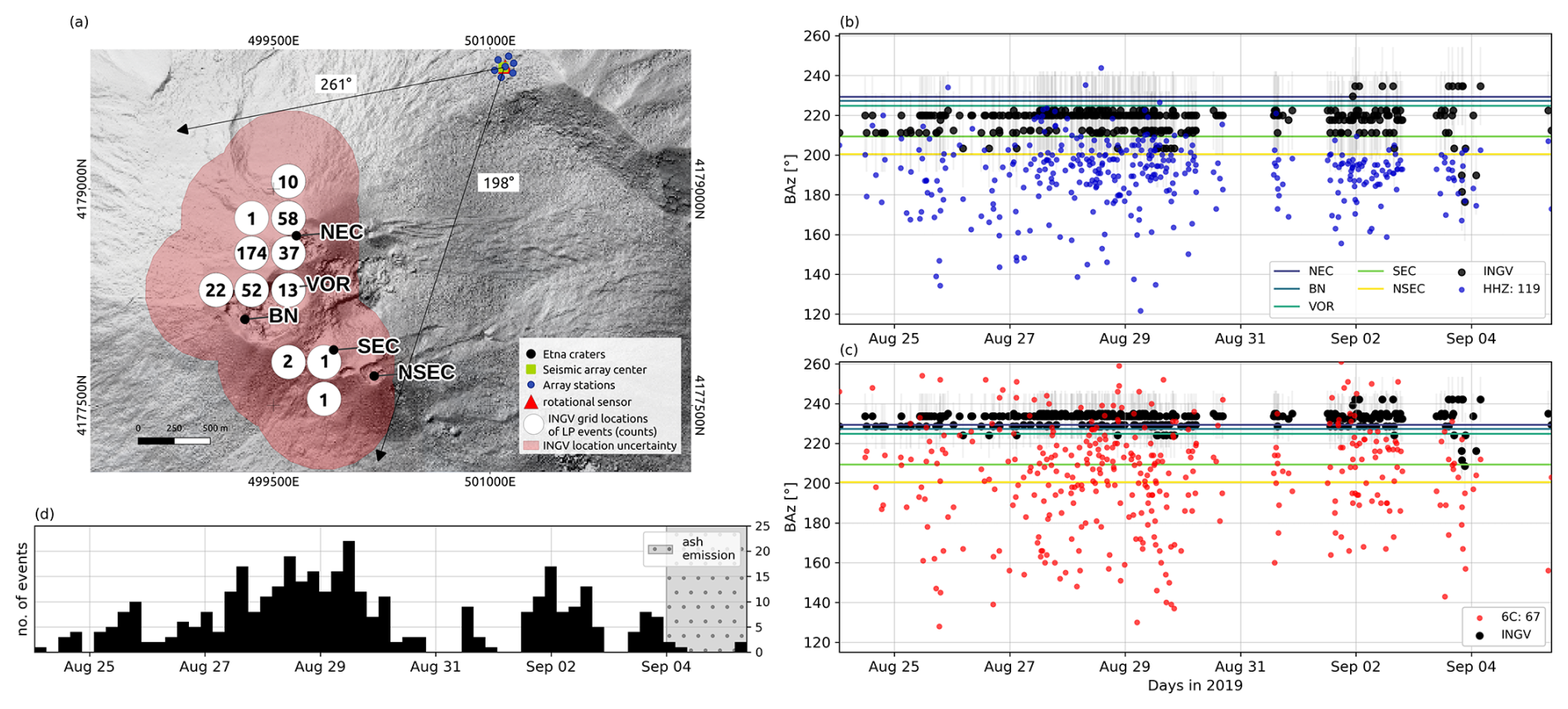Screen dimensions: 1568x709
Task: Click the map scale bar
Action: pyautogui.click(x=174, y=441)
